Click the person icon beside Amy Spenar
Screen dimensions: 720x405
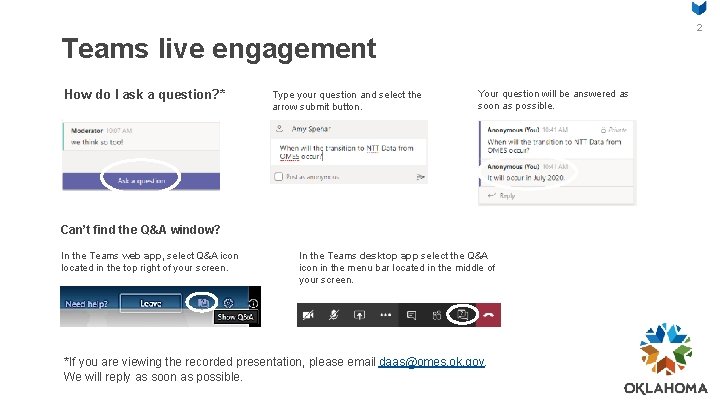pos(279,129)
